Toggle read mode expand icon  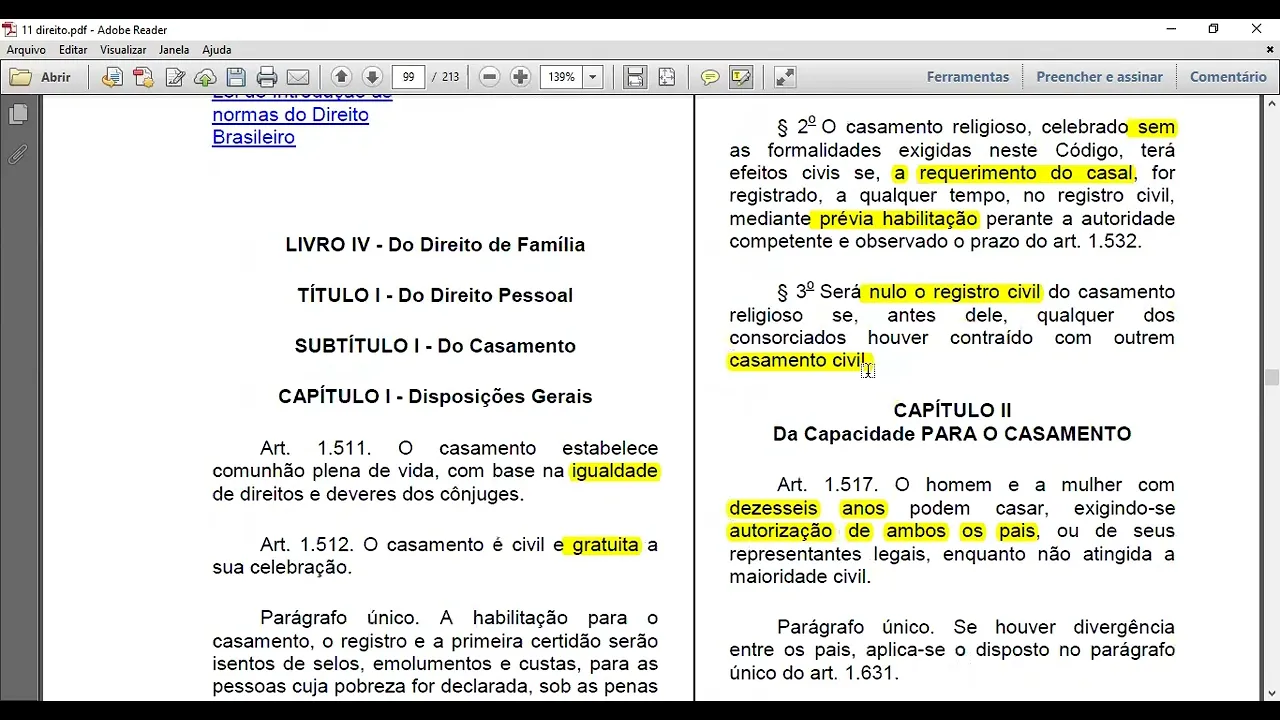(785, 77)
